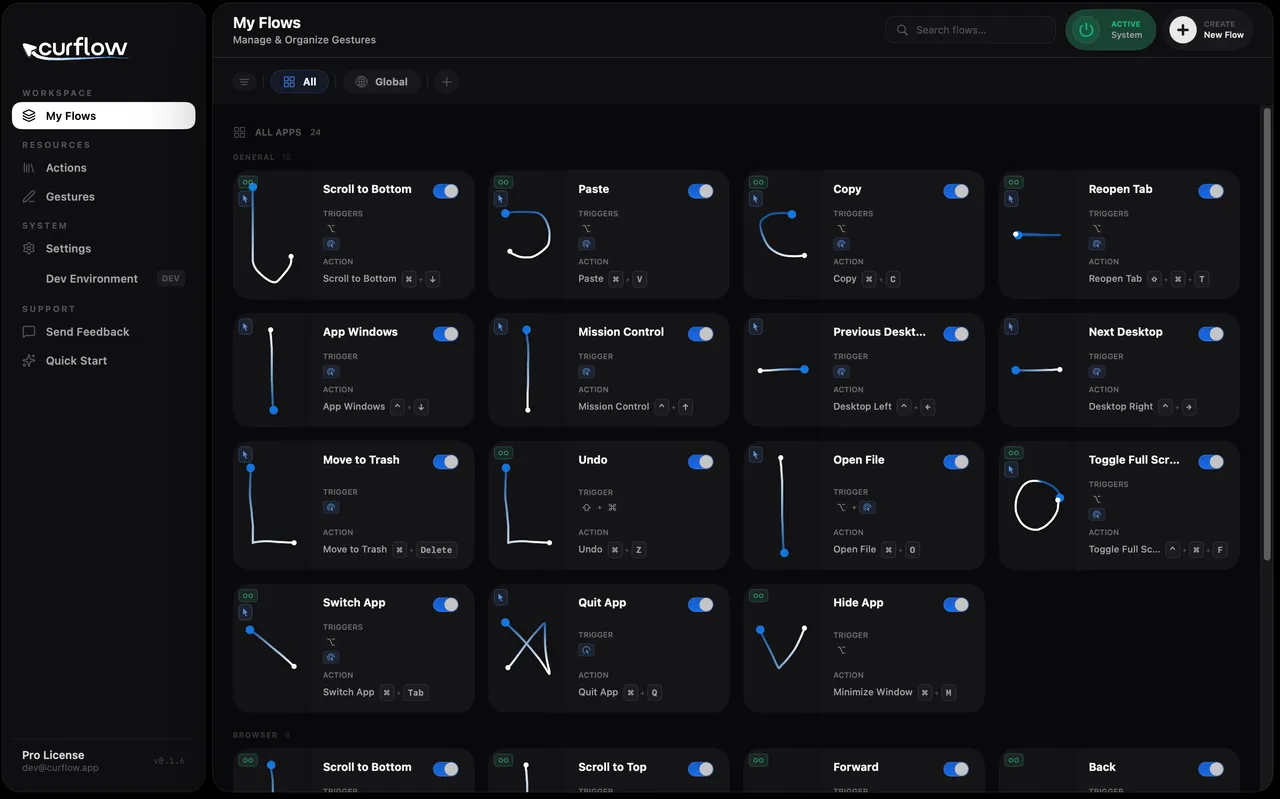Click the vertical scrollbar of flows list

(x=1268, y=335)
